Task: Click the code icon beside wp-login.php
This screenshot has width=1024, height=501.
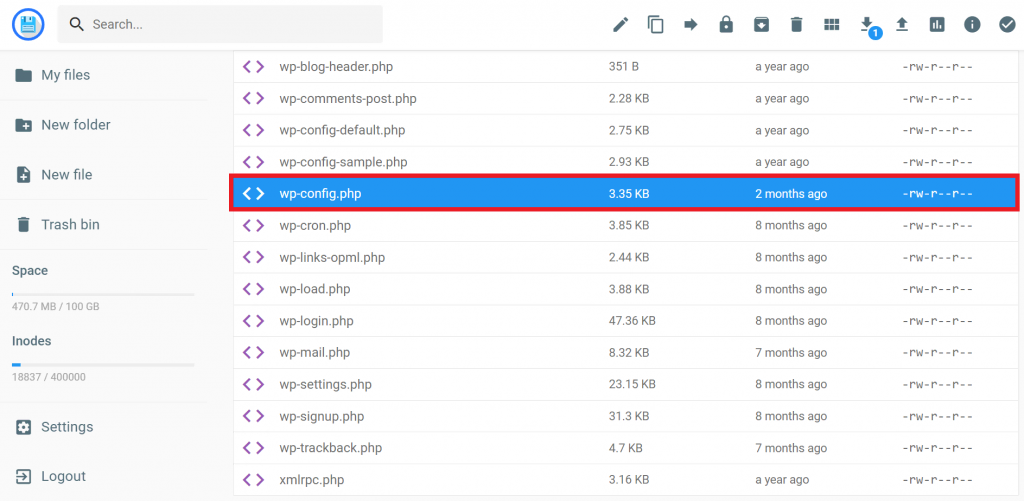Action: point(253,321)
